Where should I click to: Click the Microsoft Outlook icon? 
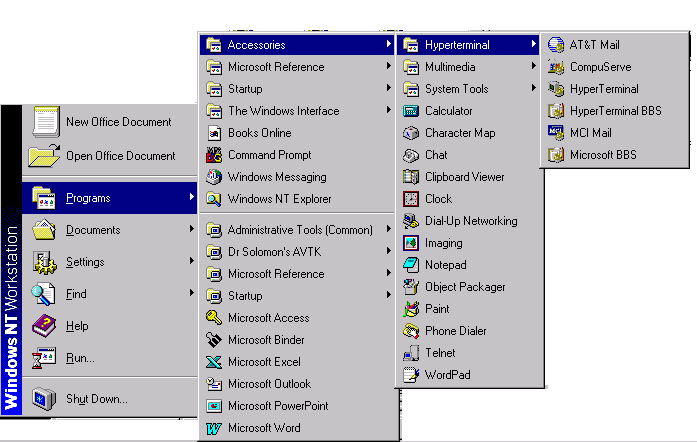214,384
